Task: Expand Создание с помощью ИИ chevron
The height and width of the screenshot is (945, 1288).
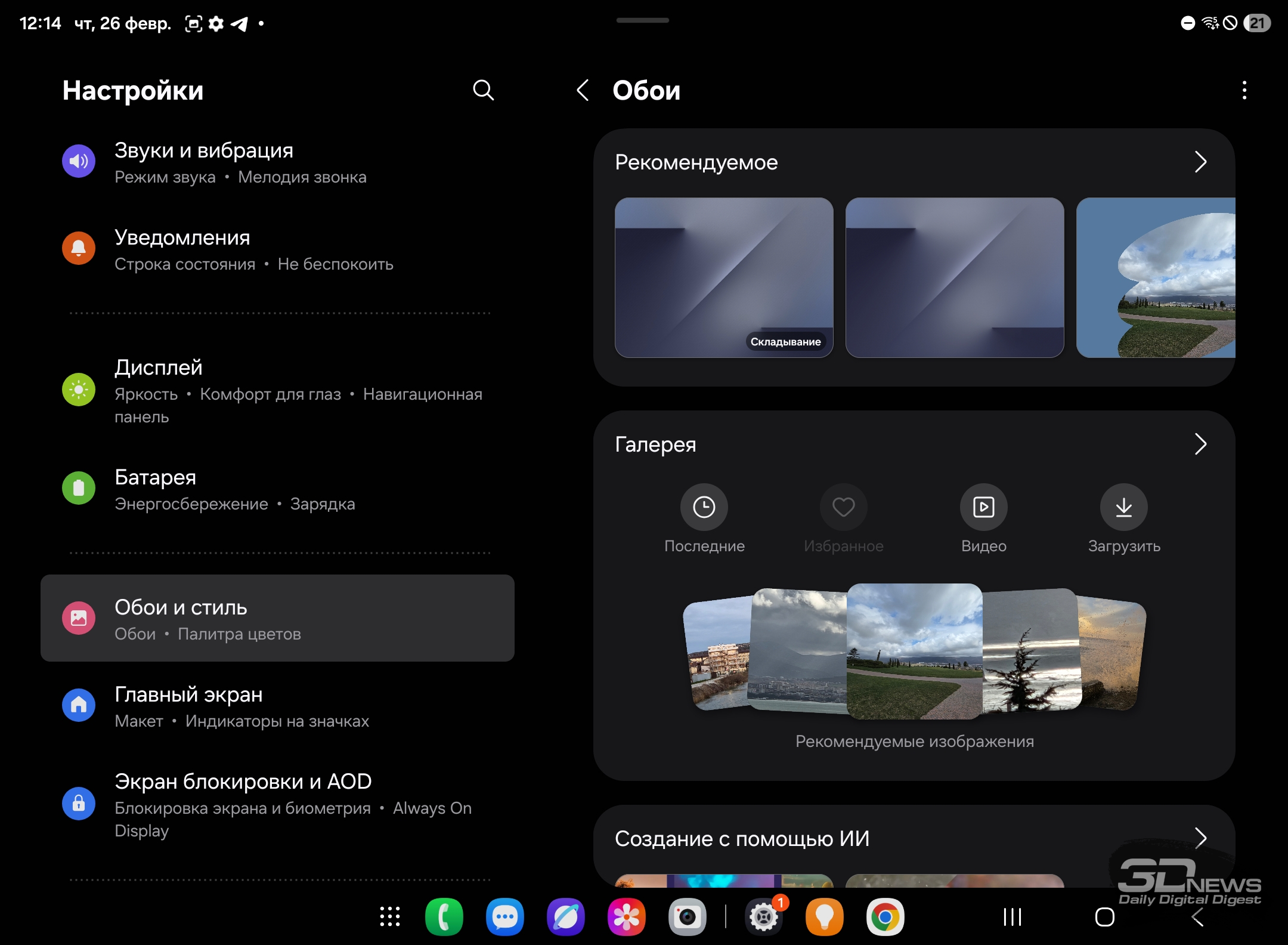Action: 1200,838
